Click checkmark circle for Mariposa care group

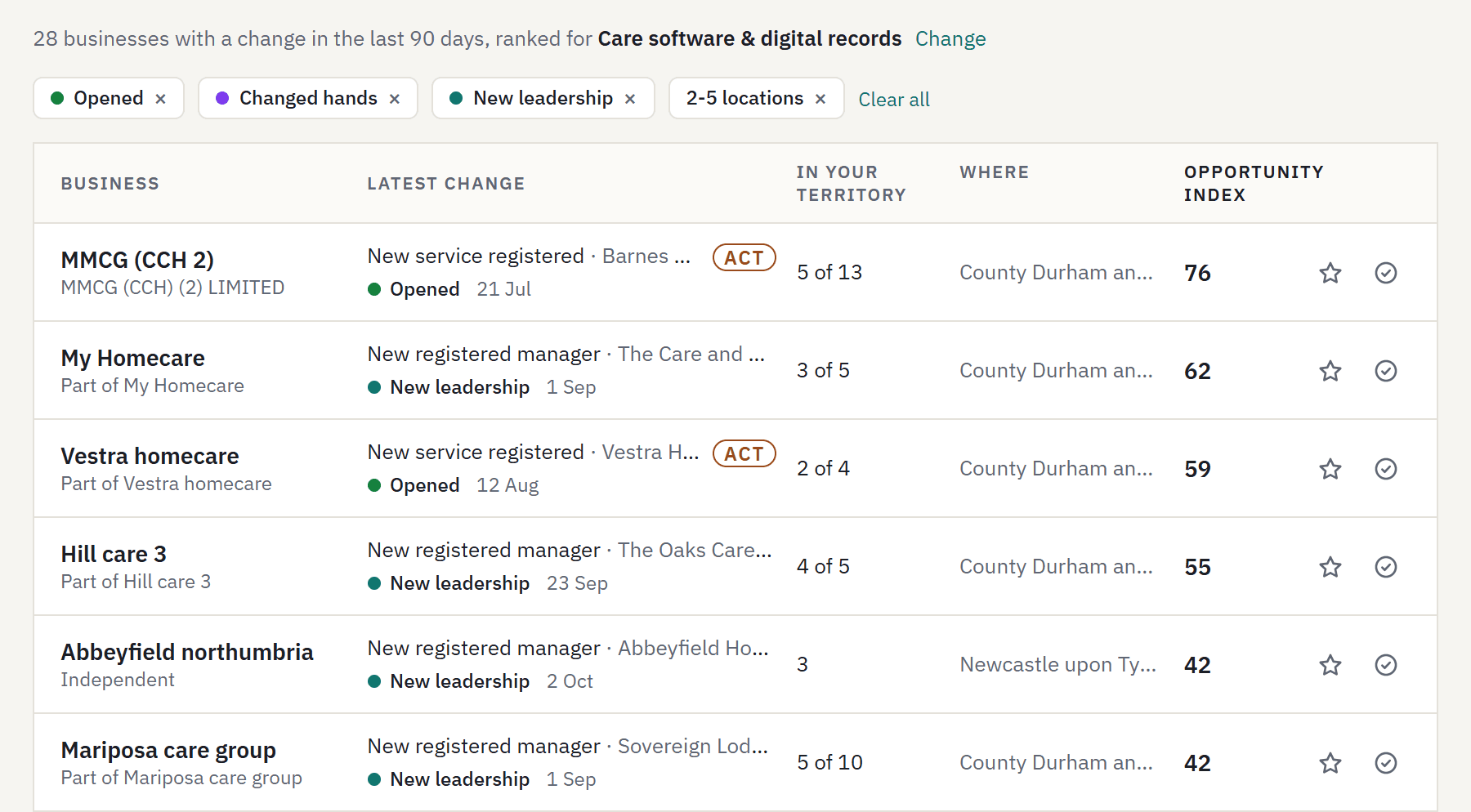(x=1386, y=763)
